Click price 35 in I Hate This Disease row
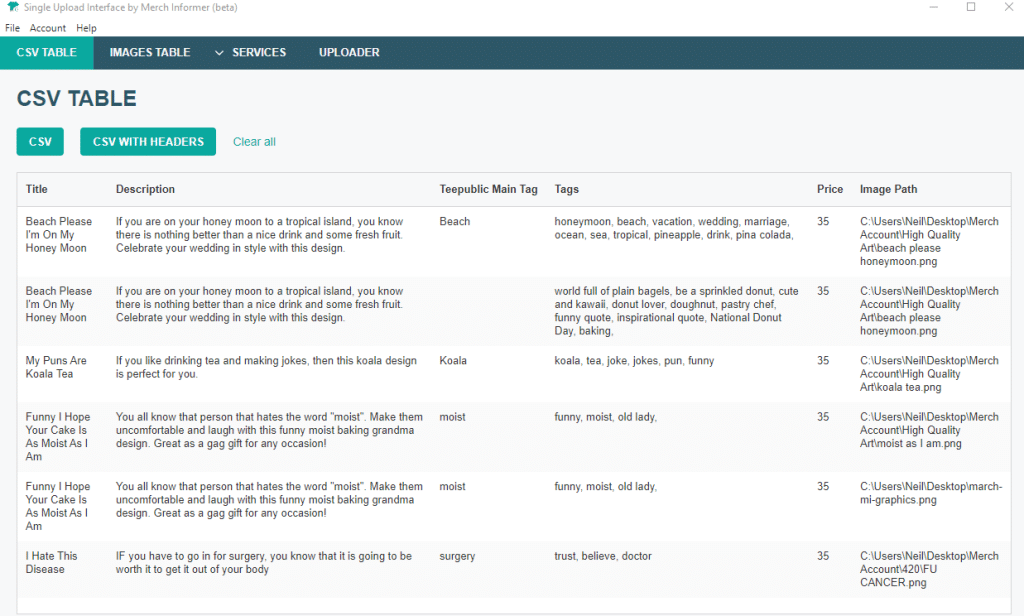 [823, 556]
